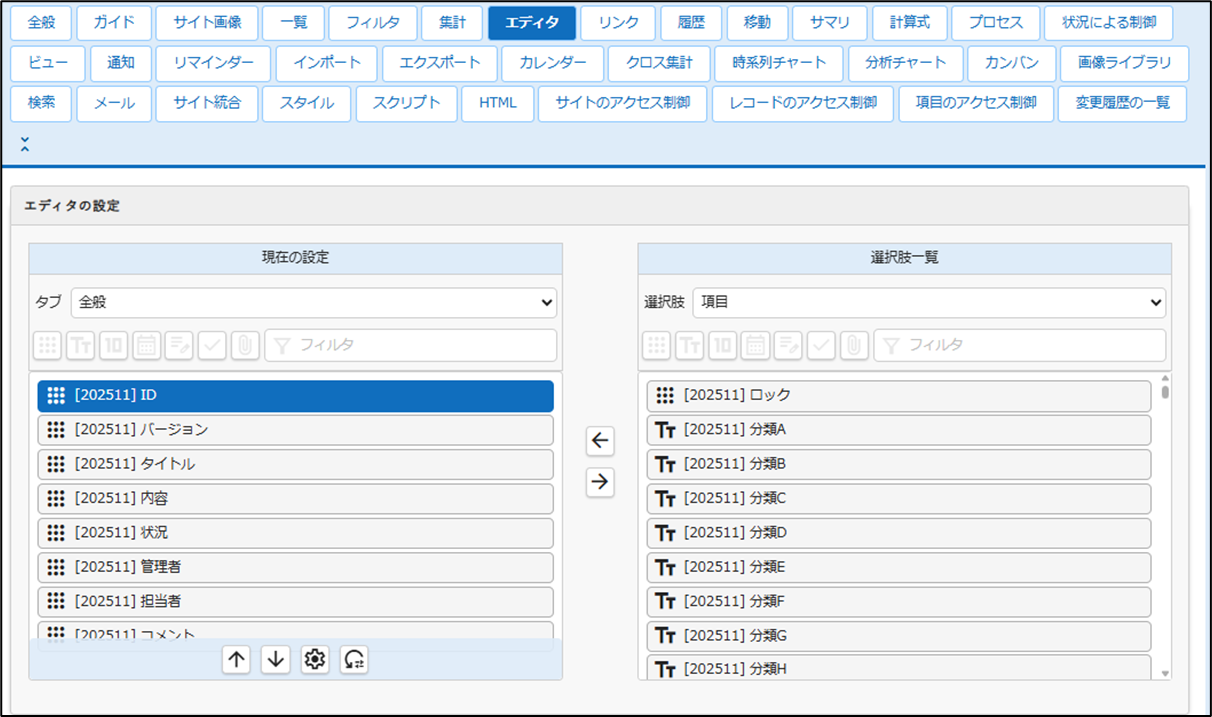Click the reset icon beside the gear
Image resolution: width=1212 pixels, height=717 pixels.
click(354, 659)
